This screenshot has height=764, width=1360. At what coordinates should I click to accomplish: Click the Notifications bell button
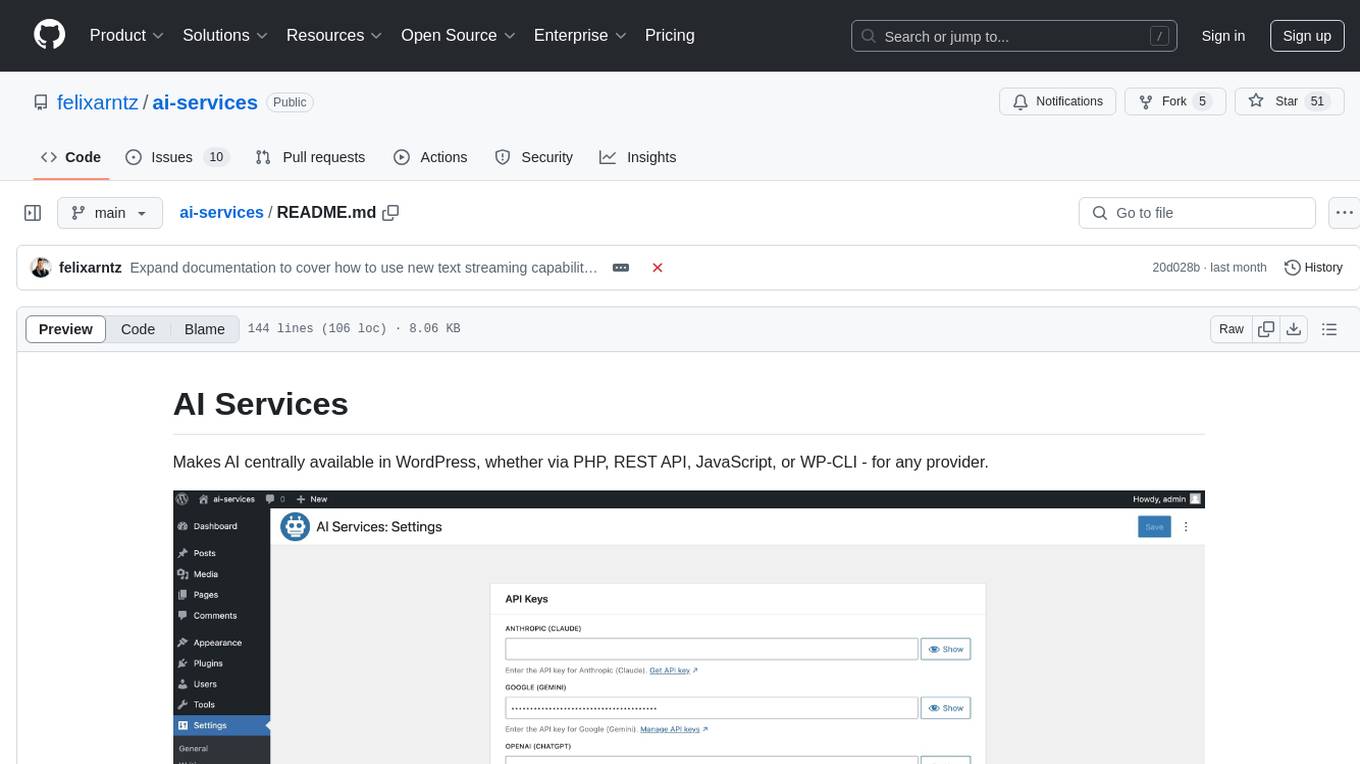(1058, 101)
